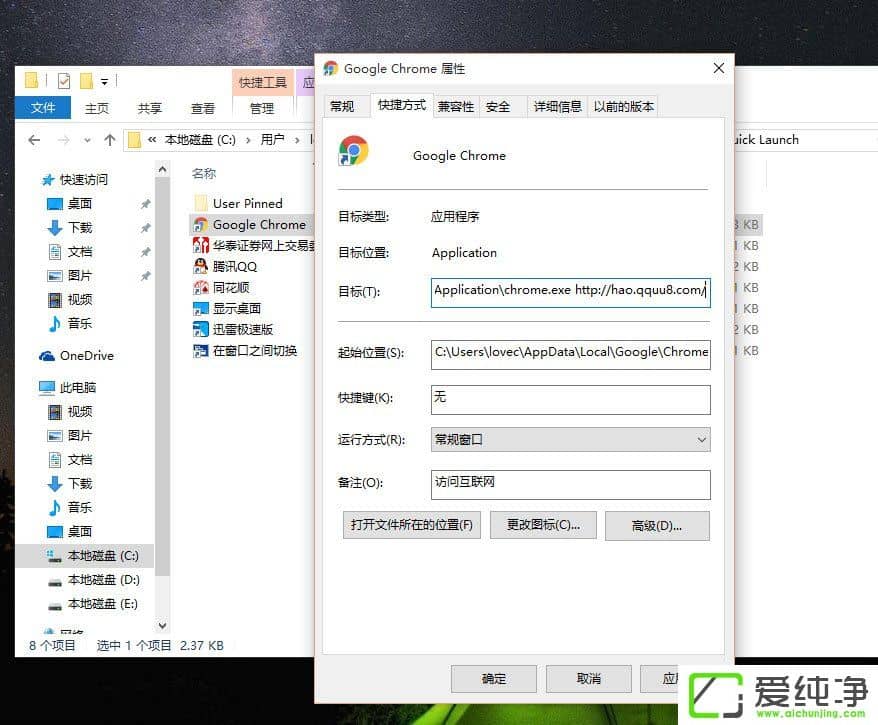The image size is (878, 725).
Task: Select 此电脑 in the sidebar
Action: click(74, 387)
